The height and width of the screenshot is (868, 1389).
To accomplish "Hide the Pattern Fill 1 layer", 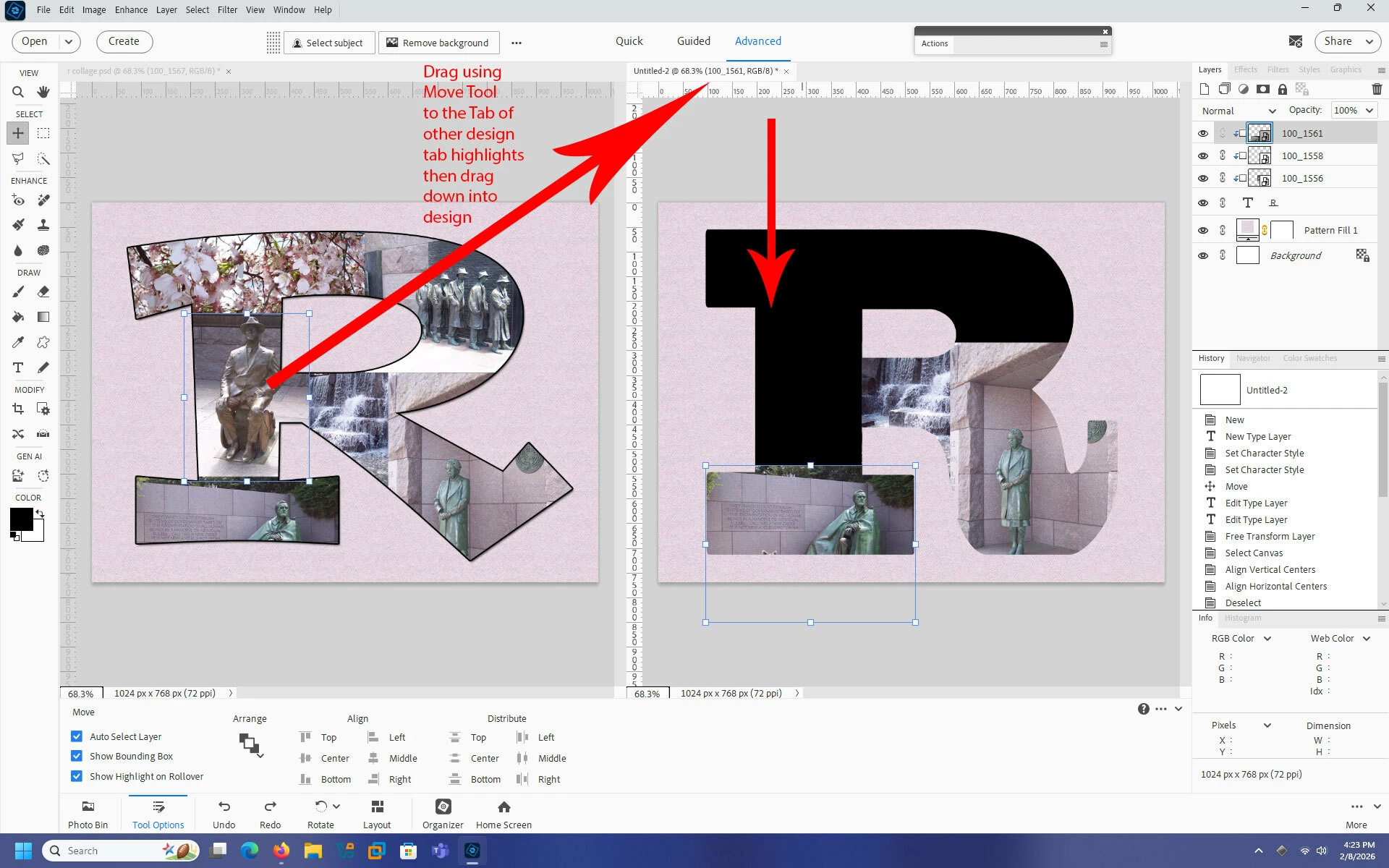I will 1203,230.
